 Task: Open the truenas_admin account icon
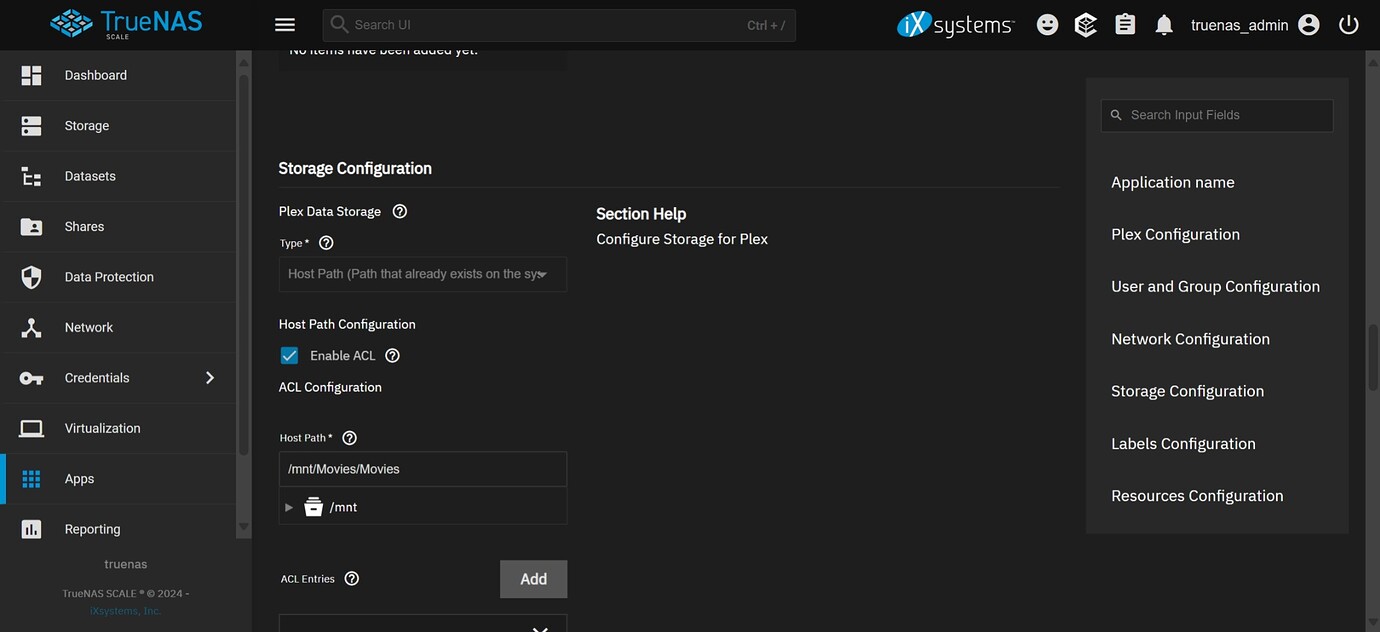point(1308,23)
